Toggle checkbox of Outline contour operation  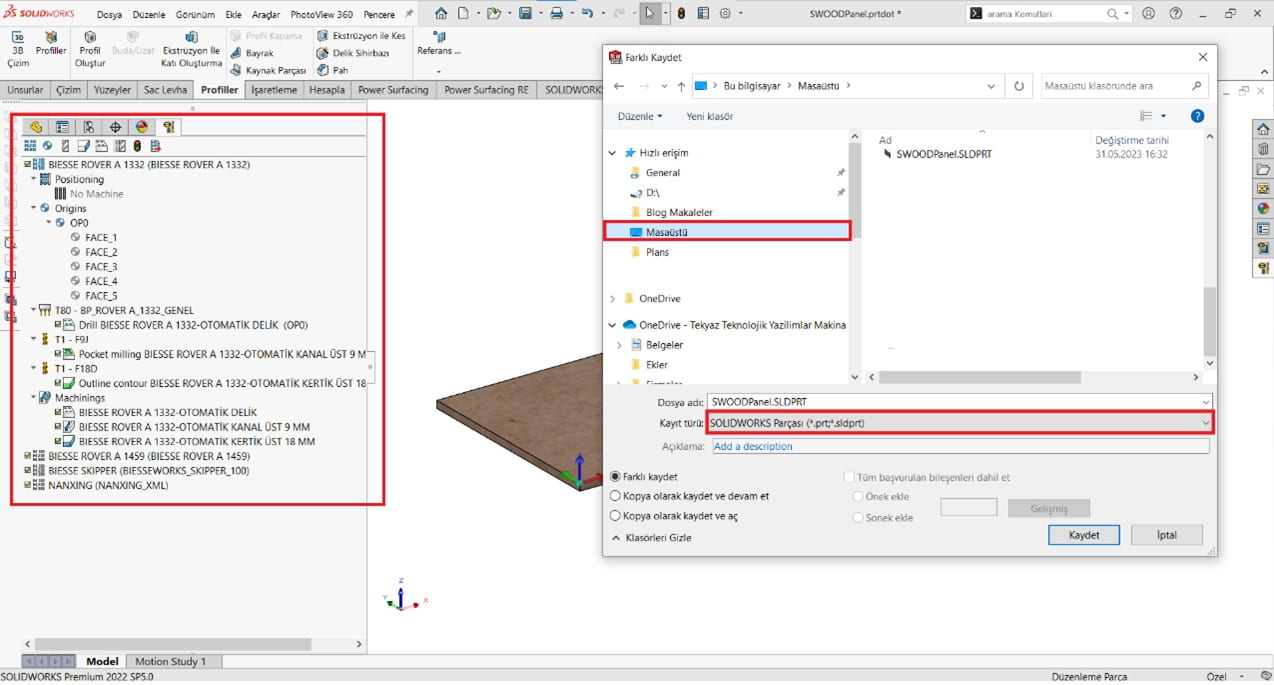tap(57, 383)
